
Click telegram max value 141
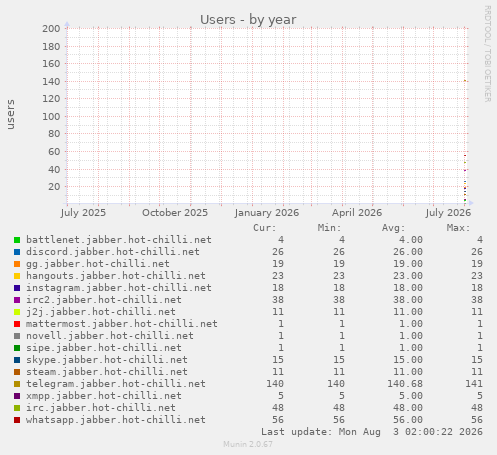coord(474,384)
